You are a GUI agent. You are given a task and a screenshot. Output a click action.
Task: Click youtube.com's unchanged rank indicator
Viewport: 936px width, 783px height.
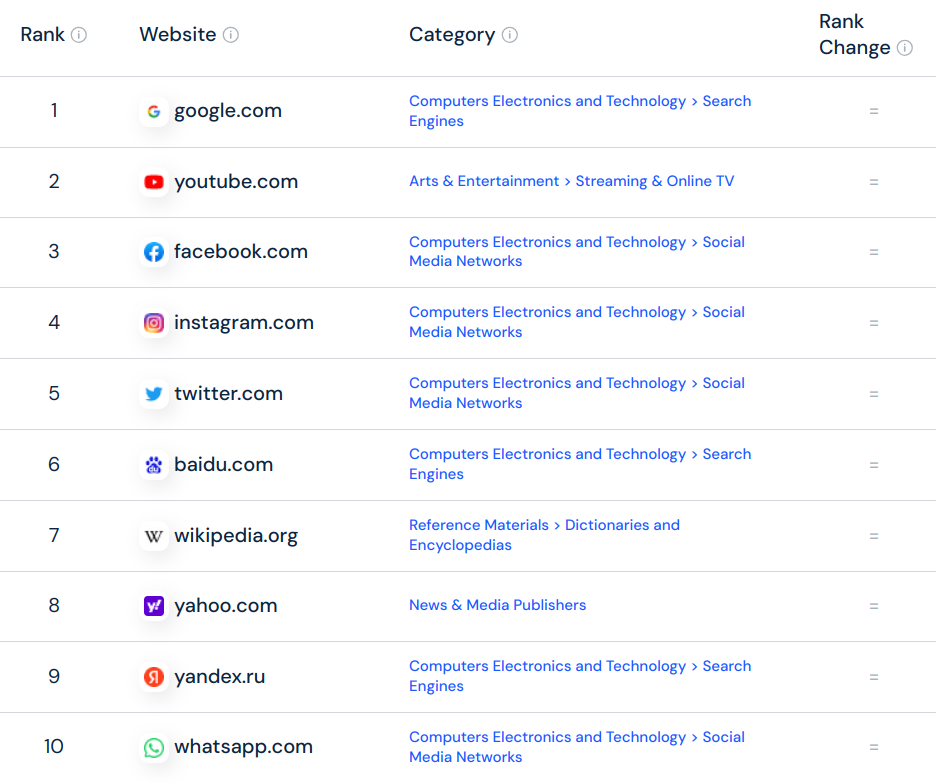(874, 182)
